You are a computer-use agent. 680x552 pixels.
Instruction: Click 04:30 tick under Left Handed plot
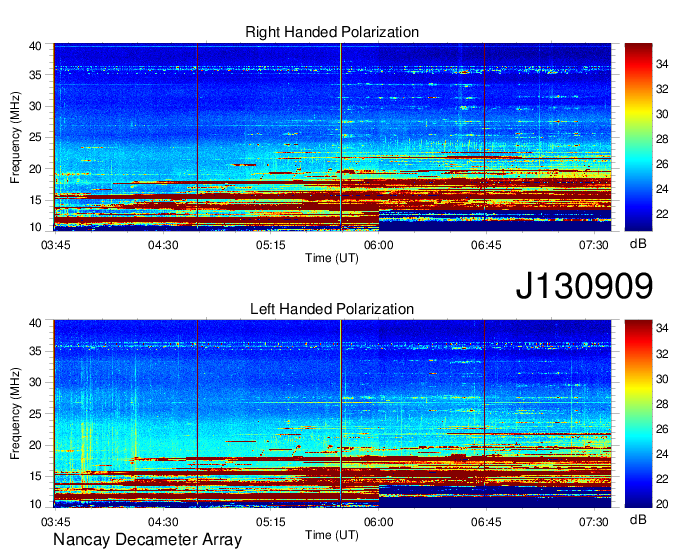[x=163, y=522]
